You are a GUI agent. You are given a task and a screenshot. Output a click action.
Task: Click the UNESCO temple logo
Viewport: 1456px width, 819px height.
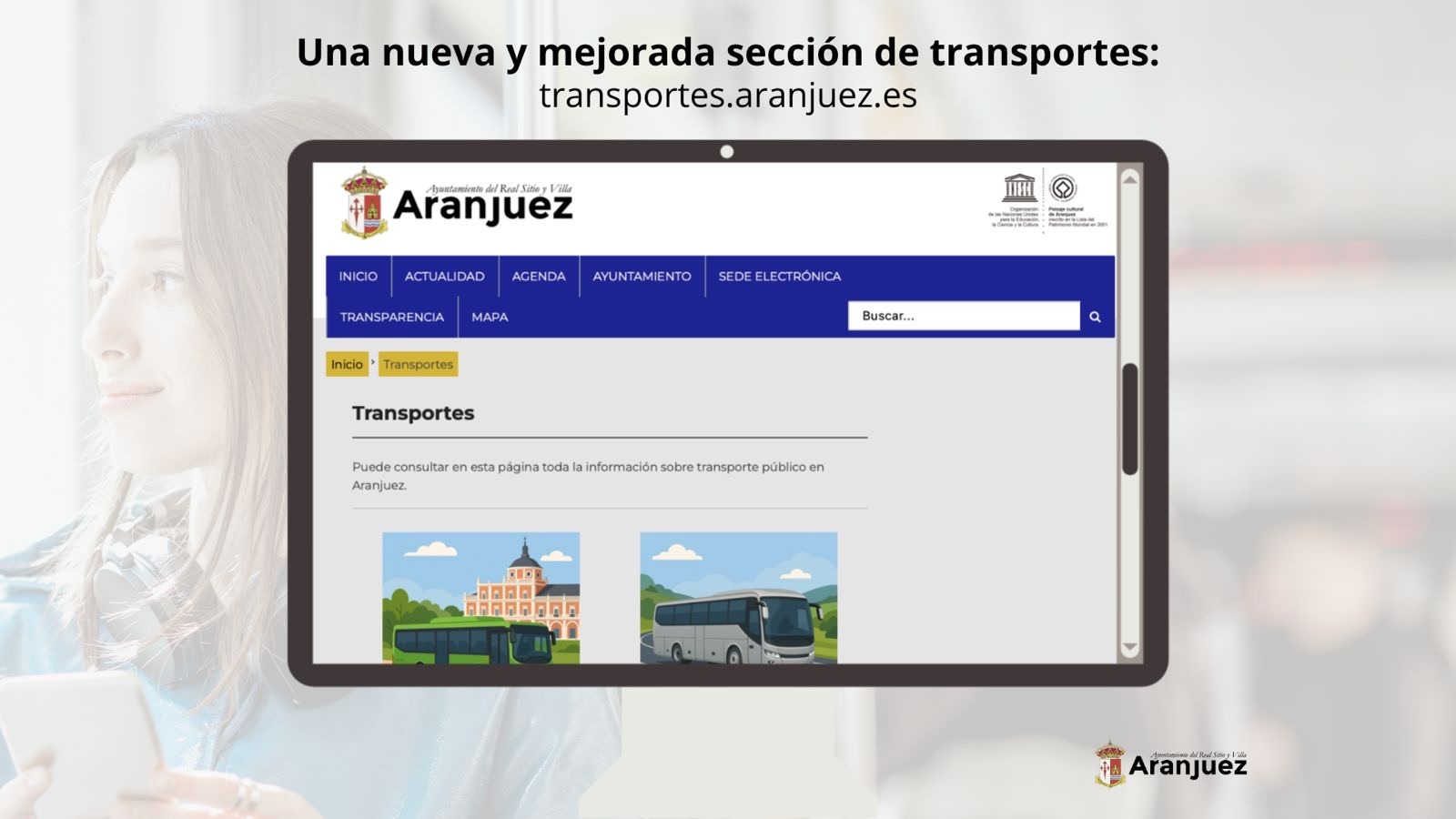coord(1018,188)
